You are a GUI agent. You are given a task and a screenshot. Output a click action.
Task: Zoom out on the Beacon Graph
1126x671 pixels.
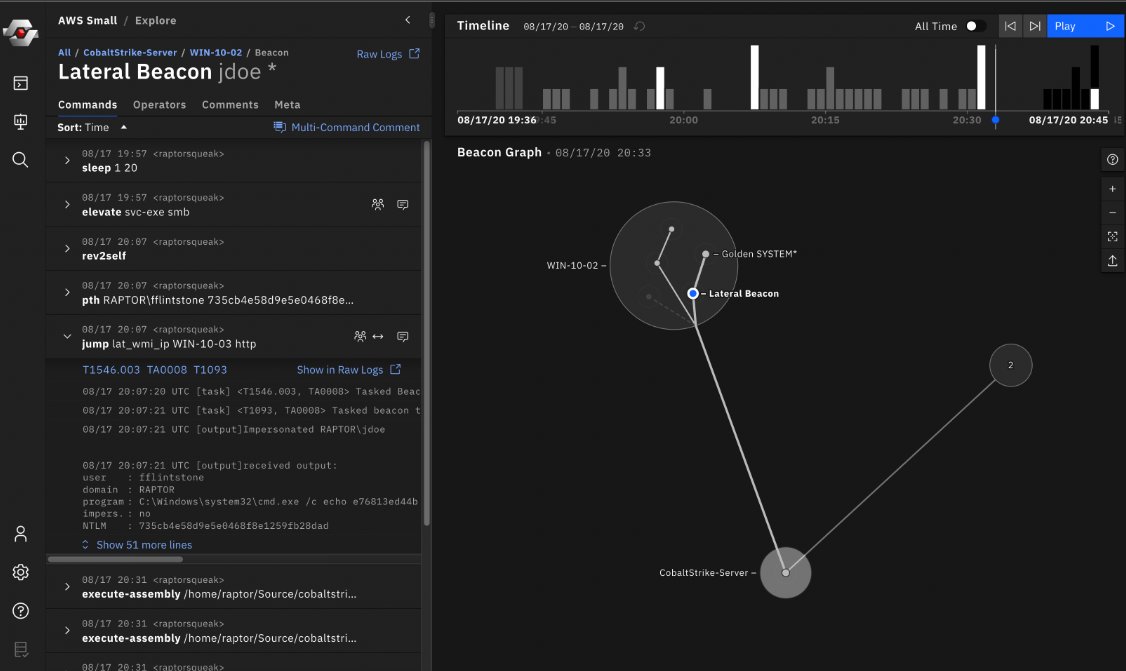pos(1112,212)
